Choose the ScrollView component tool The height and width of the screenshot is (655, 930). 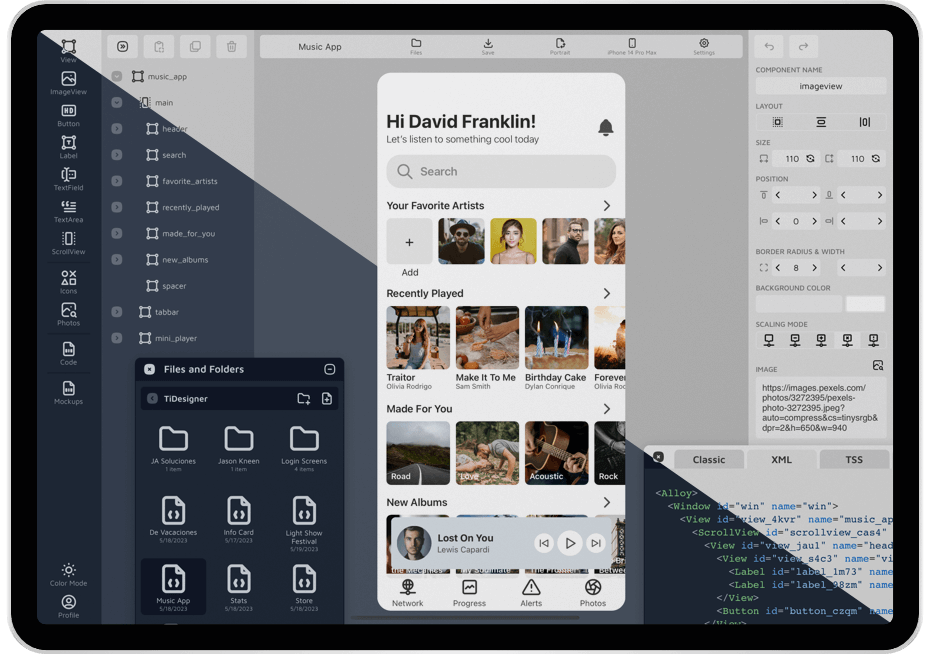[68, 243]
